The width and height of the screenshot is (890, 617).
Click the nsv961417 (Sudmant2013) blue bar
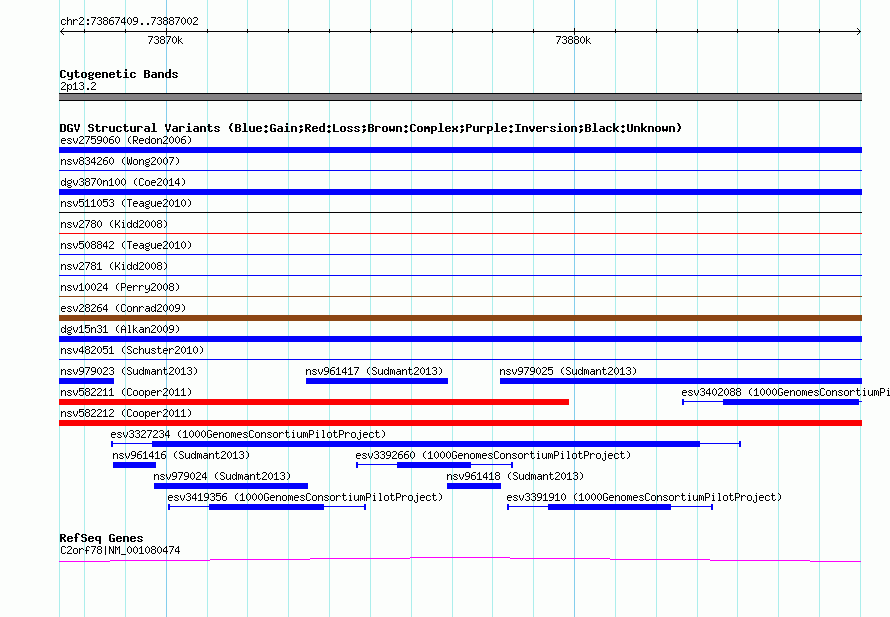click(377, 381)
